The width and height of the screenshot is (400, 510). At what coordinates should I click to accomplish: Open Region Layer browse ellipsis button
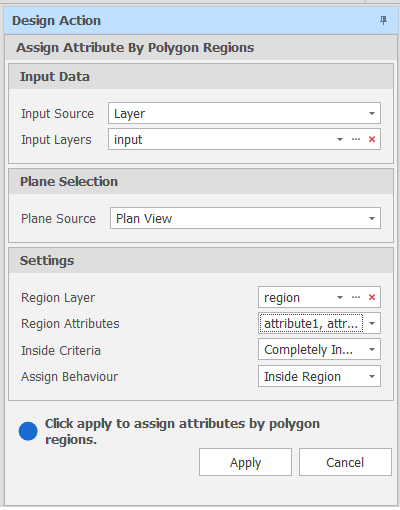point(356,297)
